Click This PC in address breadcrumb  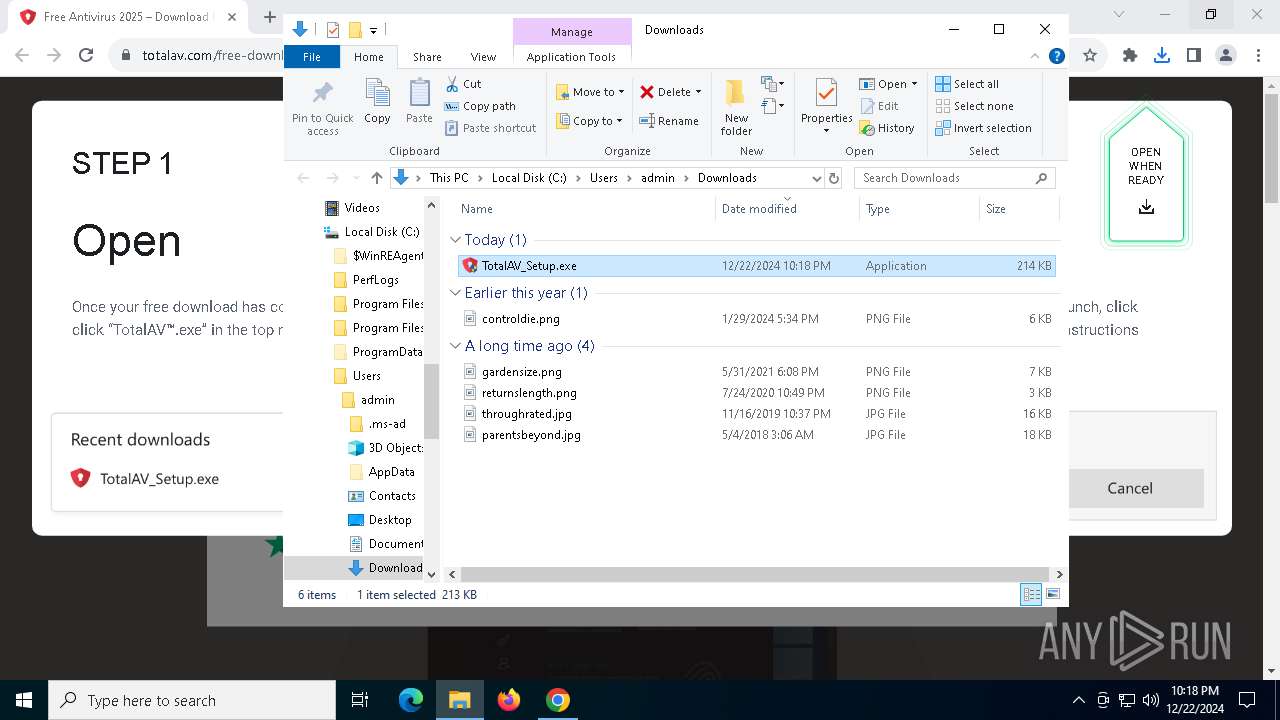[x=449, y=178]
